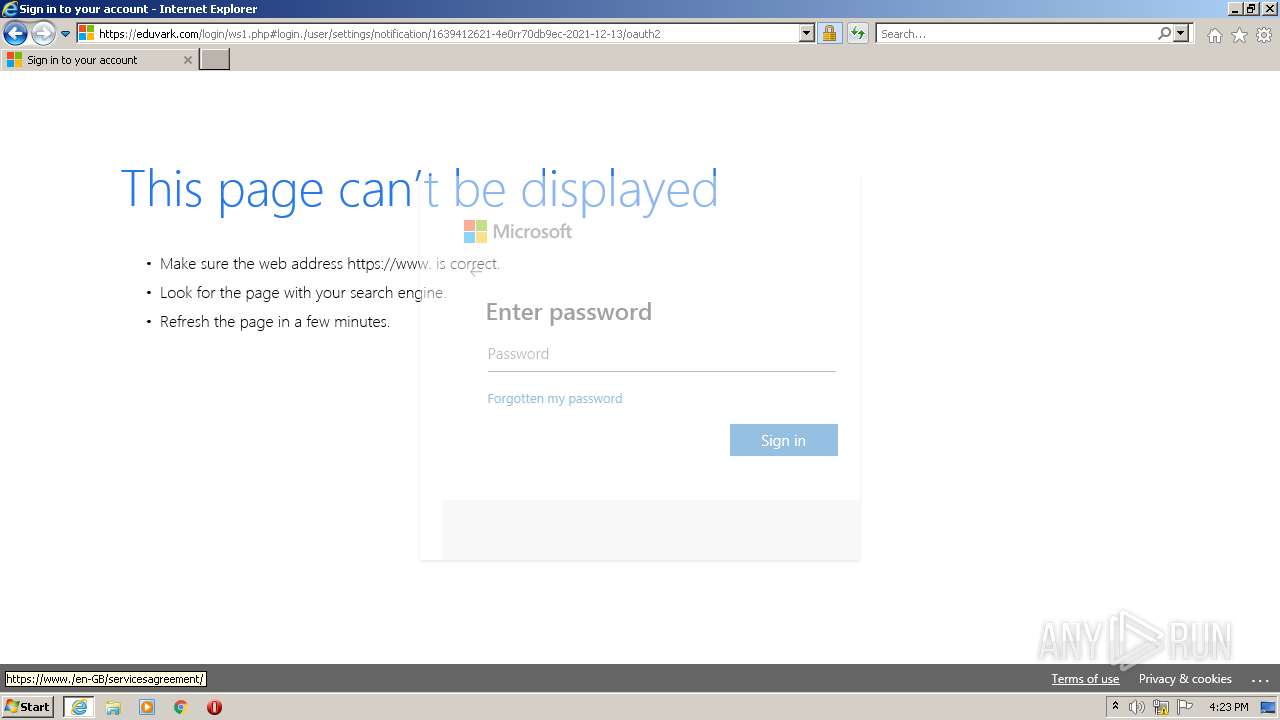Click the network tray icon
Screen dimensions: 1280x720
coord(1161,707)
